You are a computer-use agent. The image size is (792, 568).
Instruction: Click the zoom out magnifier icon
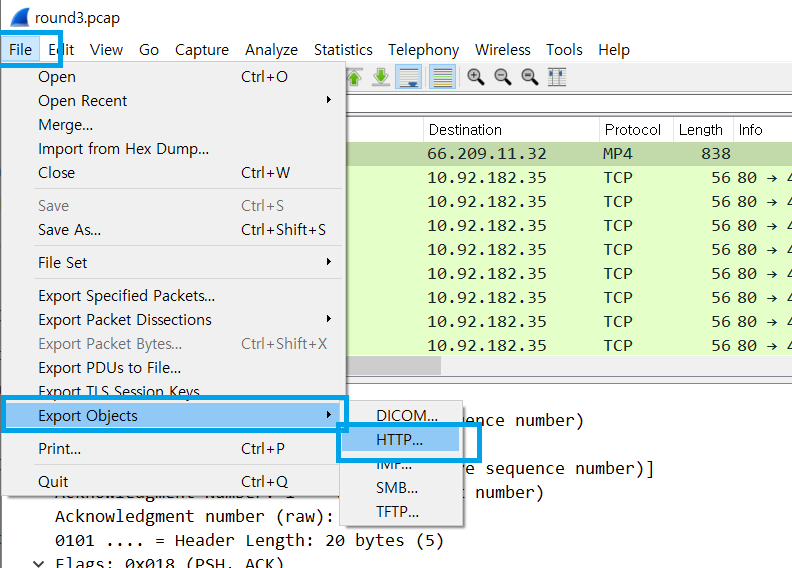503,77
